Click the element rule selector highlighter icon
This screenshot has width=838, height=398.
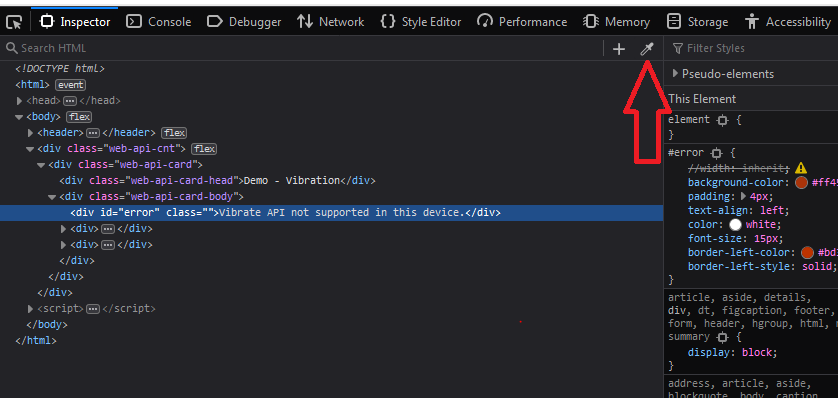722,121
